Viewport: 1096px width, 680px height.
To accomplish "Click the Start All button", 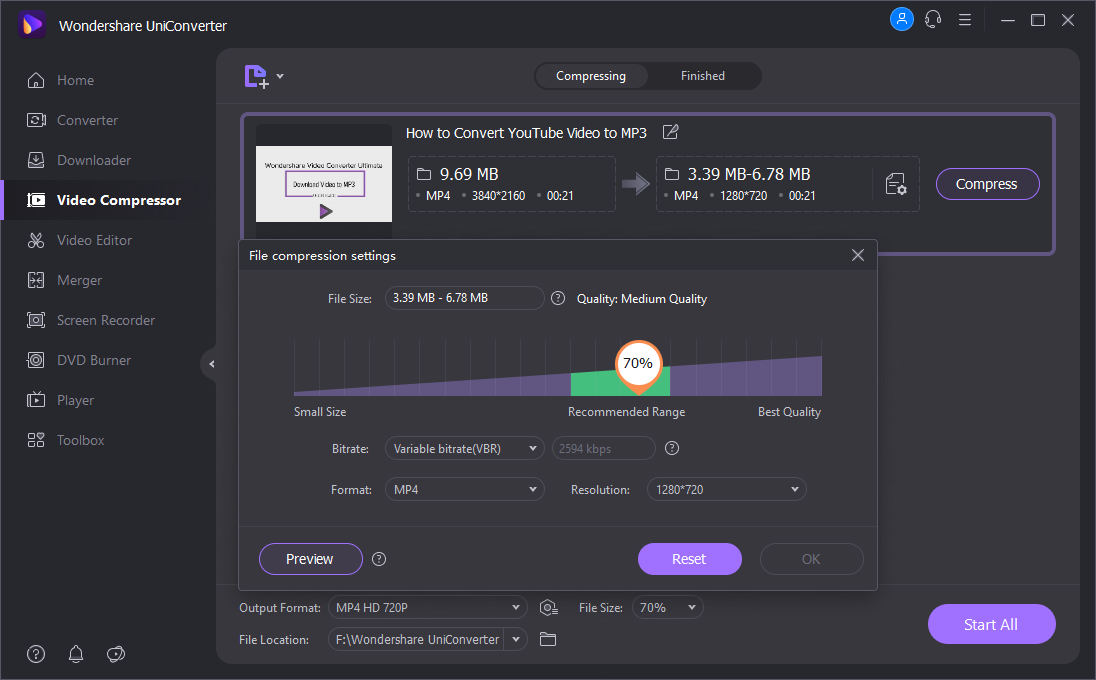I will pyautogui.click(x=991, y=624).
